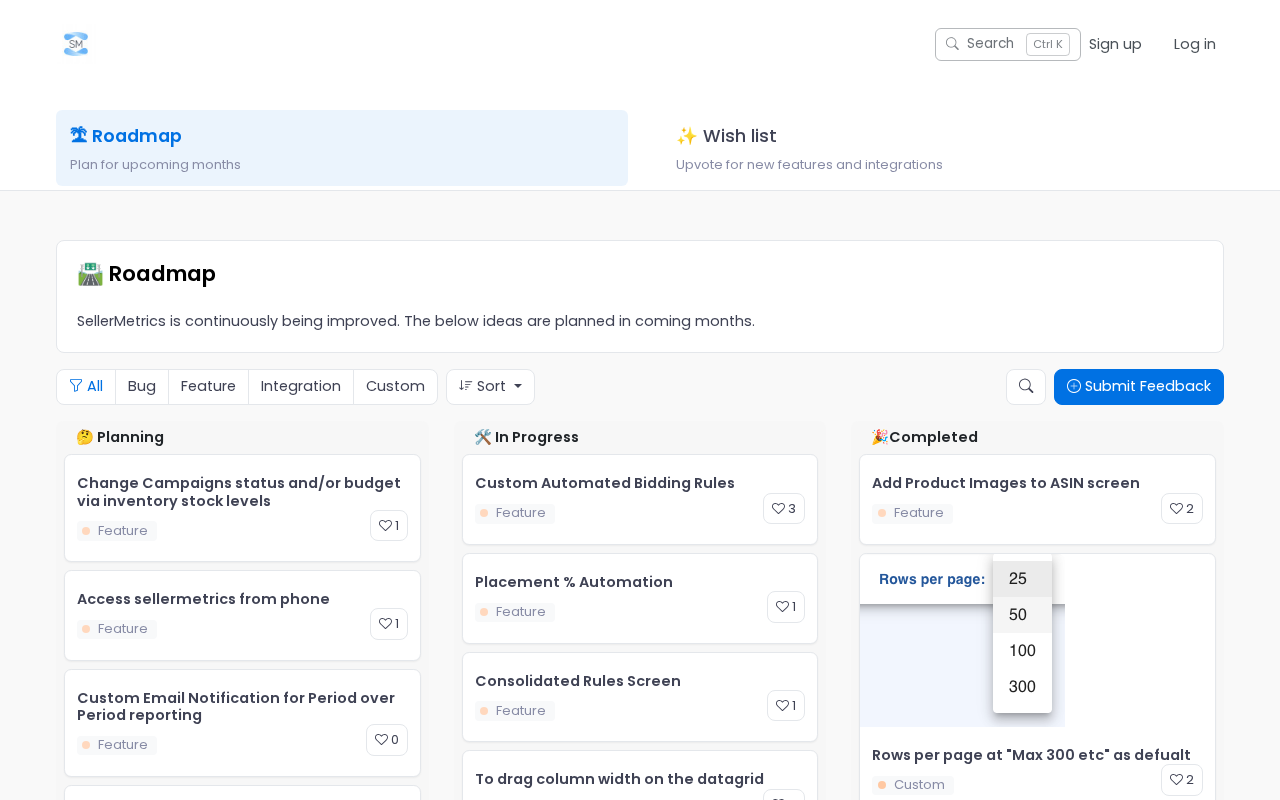
Task: Click the Completed column header
Action: click(x=924, y=437)
